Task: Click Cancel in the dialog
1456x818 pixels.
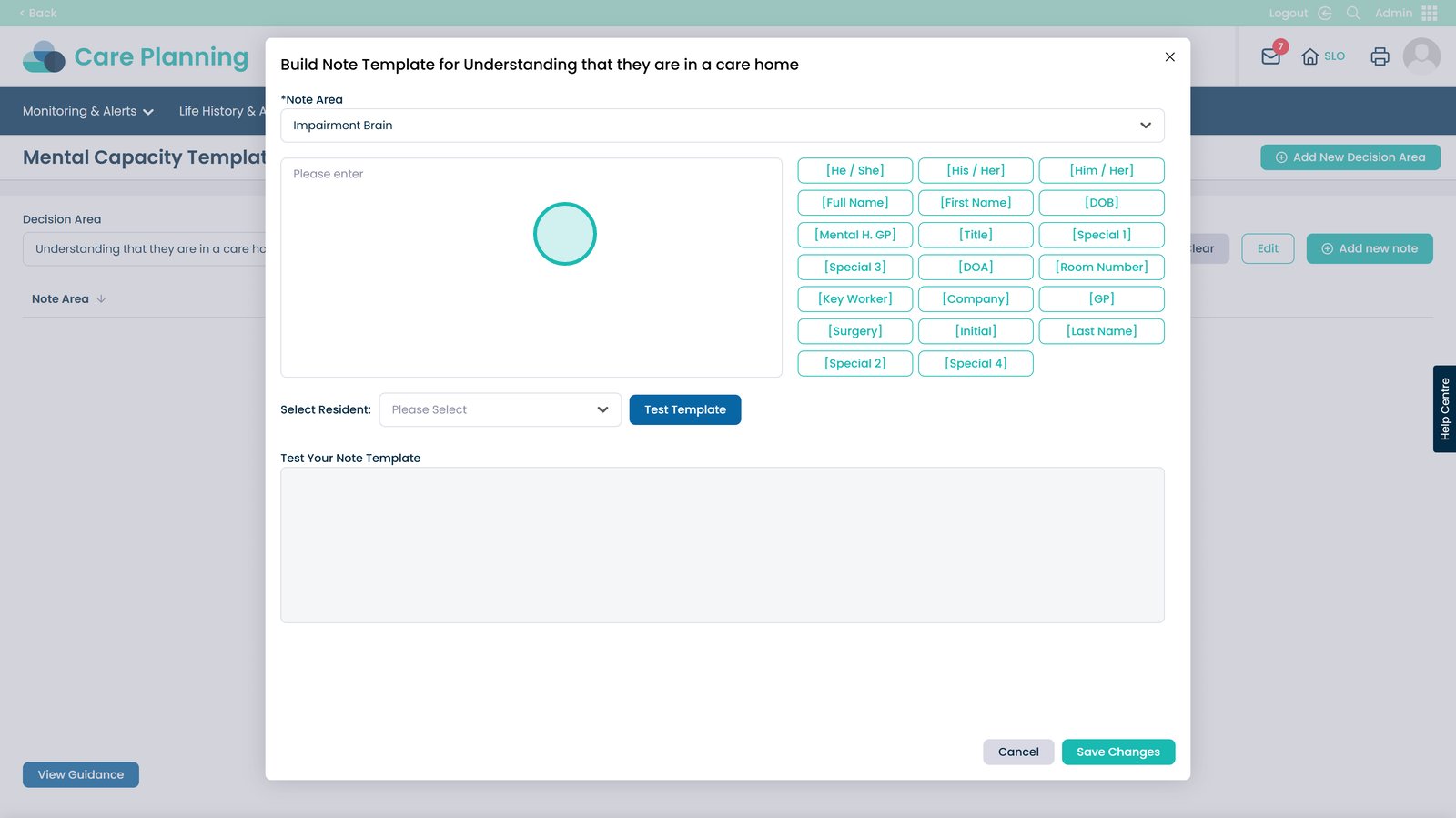Action: point(1018,752)
